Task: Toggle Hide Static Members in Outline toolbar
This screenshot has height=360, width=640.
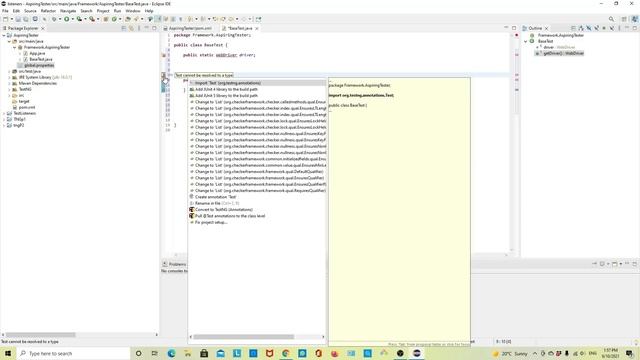Action: [596, 28]
